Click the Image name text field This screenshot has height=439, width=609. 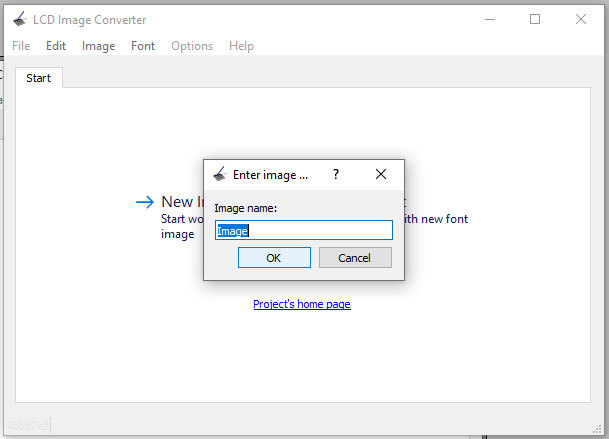pyautogui.click(x=304, y=230)
